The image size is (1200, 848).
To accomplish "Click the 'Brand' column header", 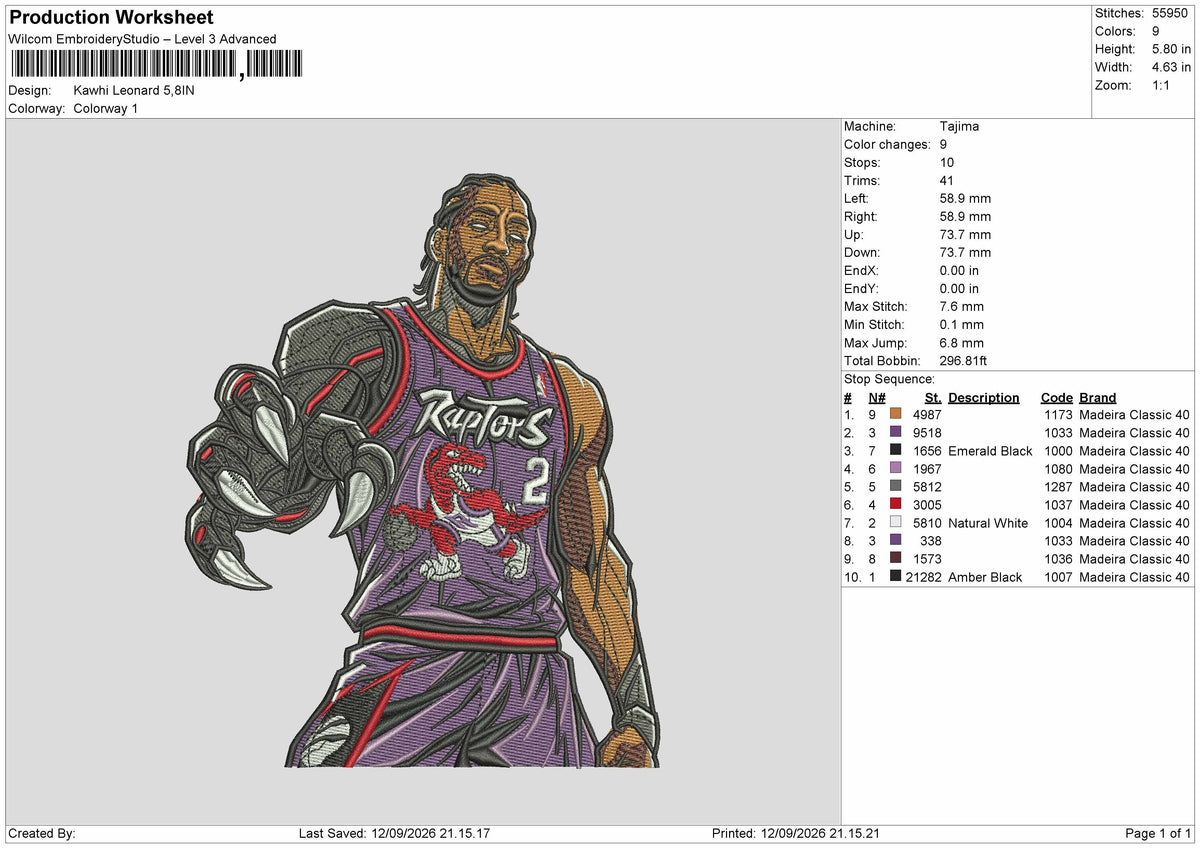I will tap(1097, 397).
